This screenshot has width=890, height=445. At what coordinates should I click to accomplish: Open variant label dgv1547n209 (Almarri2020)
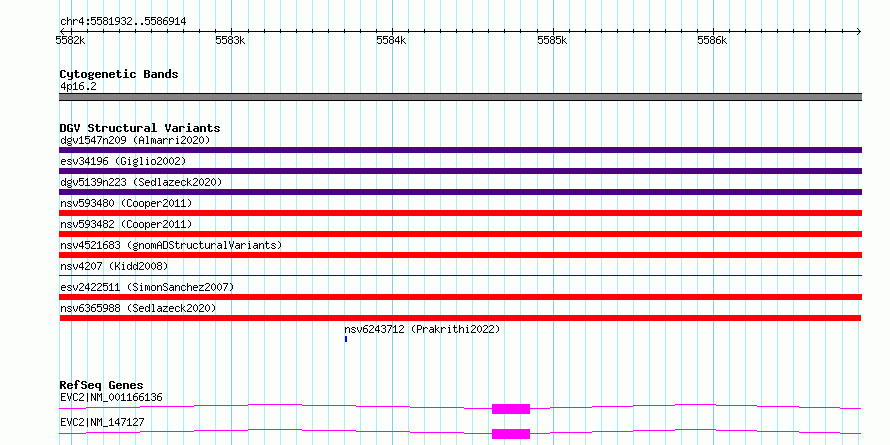coord(135,140)
